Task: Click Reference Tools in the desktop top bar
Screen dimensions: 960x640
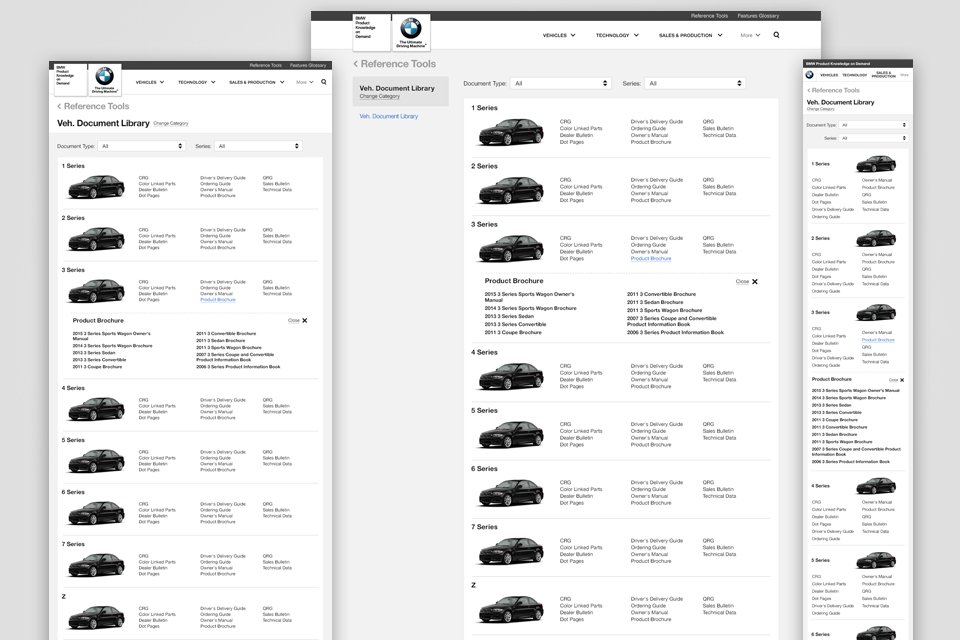Action: click(709, 16)
